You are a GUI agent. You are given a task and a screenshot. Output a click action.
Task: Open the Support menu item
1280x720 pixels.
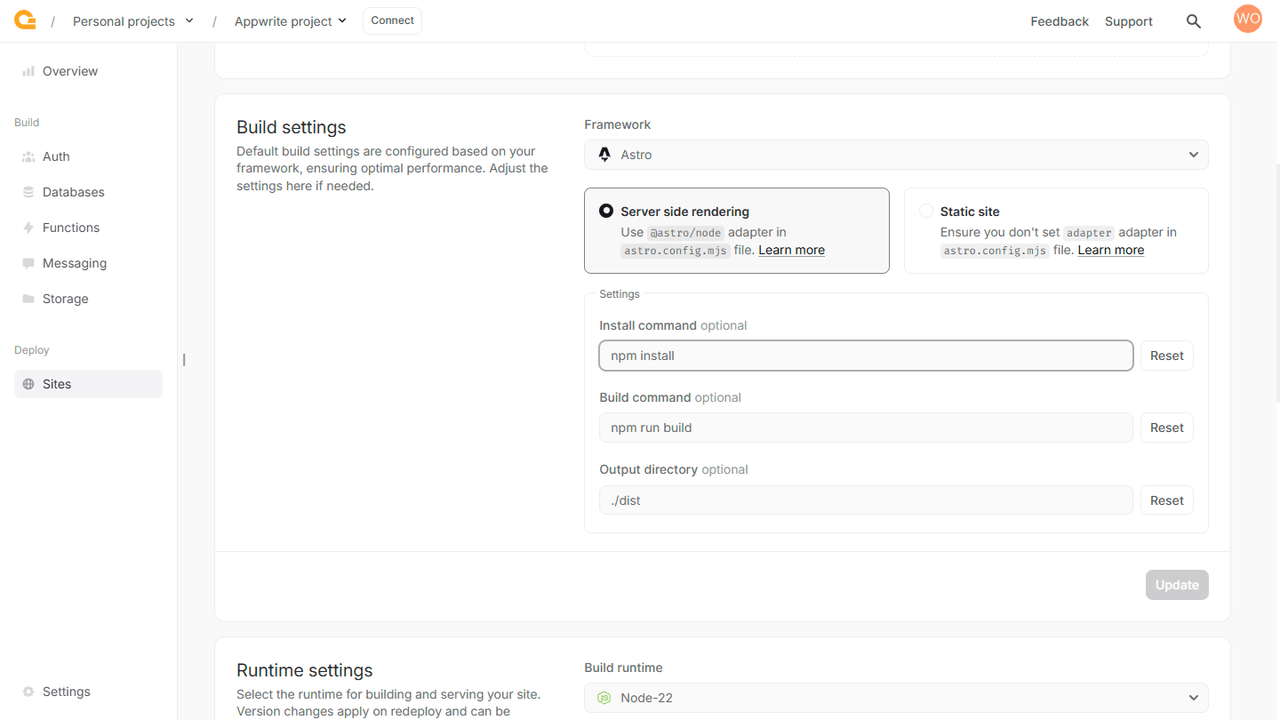(x=1128, y=20)
